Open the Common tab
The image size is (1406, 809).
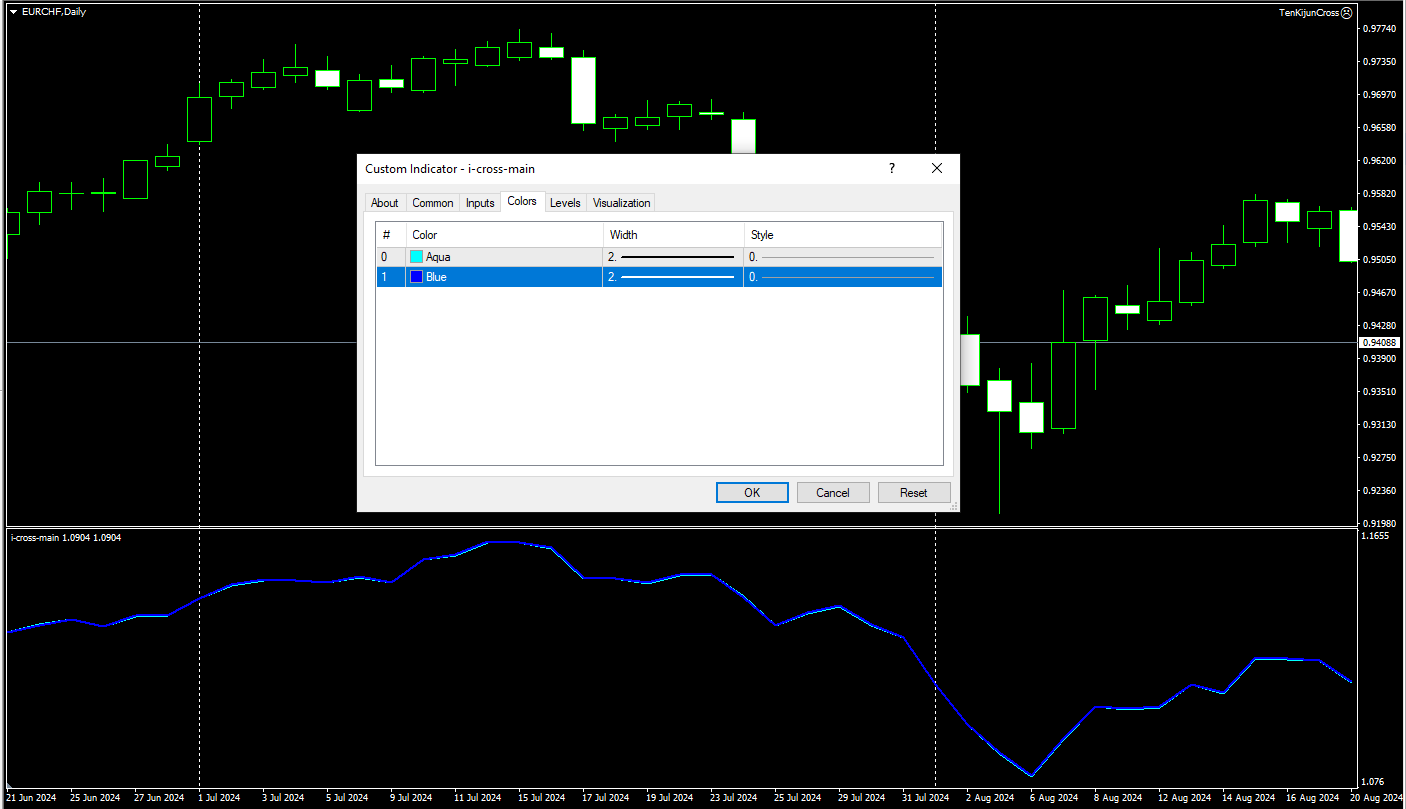click(x=433, y=203)
